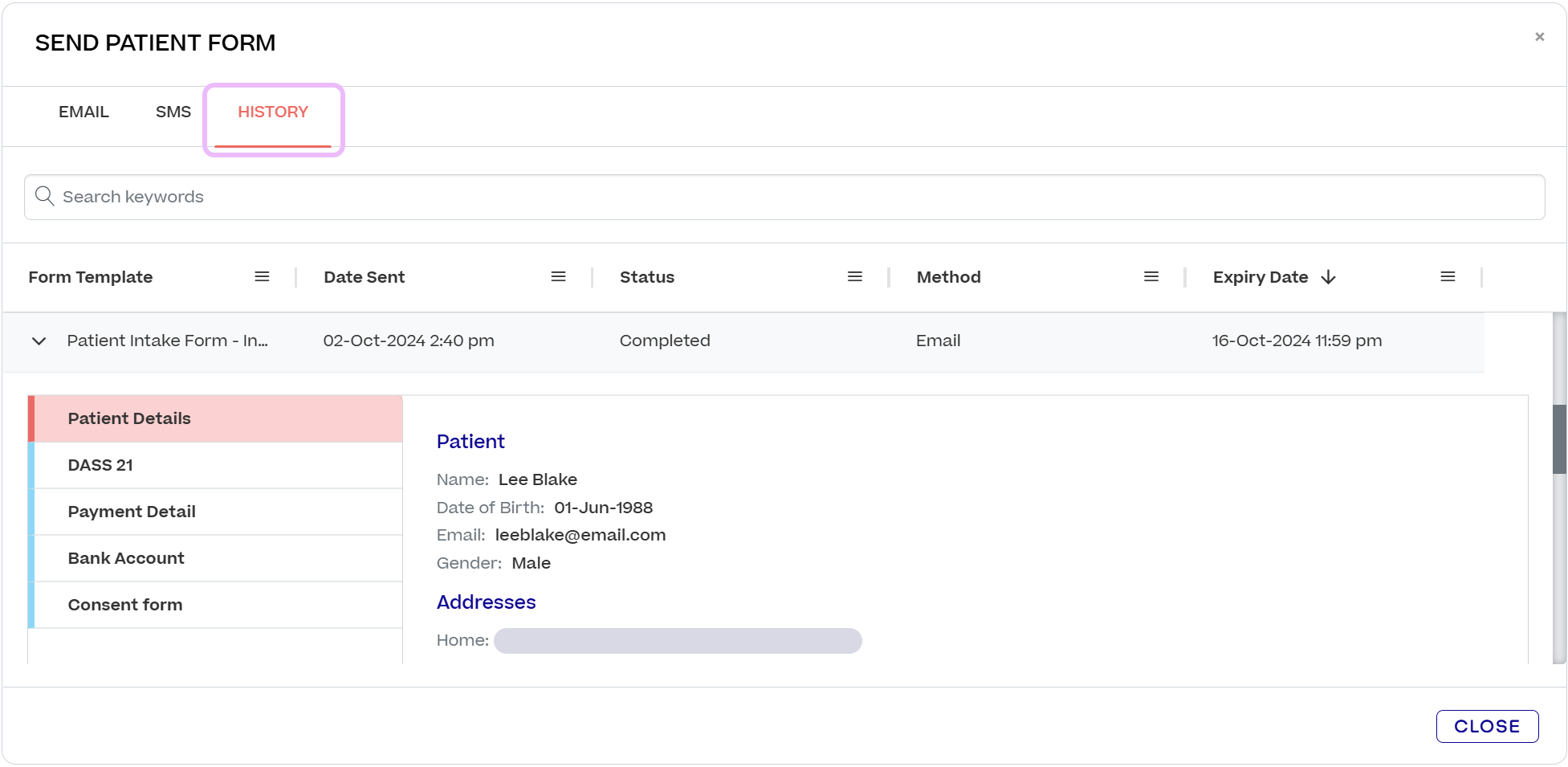Expand the Status column filter options
Viewport: 1568px width, 767px height.
click(x=855, y=276)
